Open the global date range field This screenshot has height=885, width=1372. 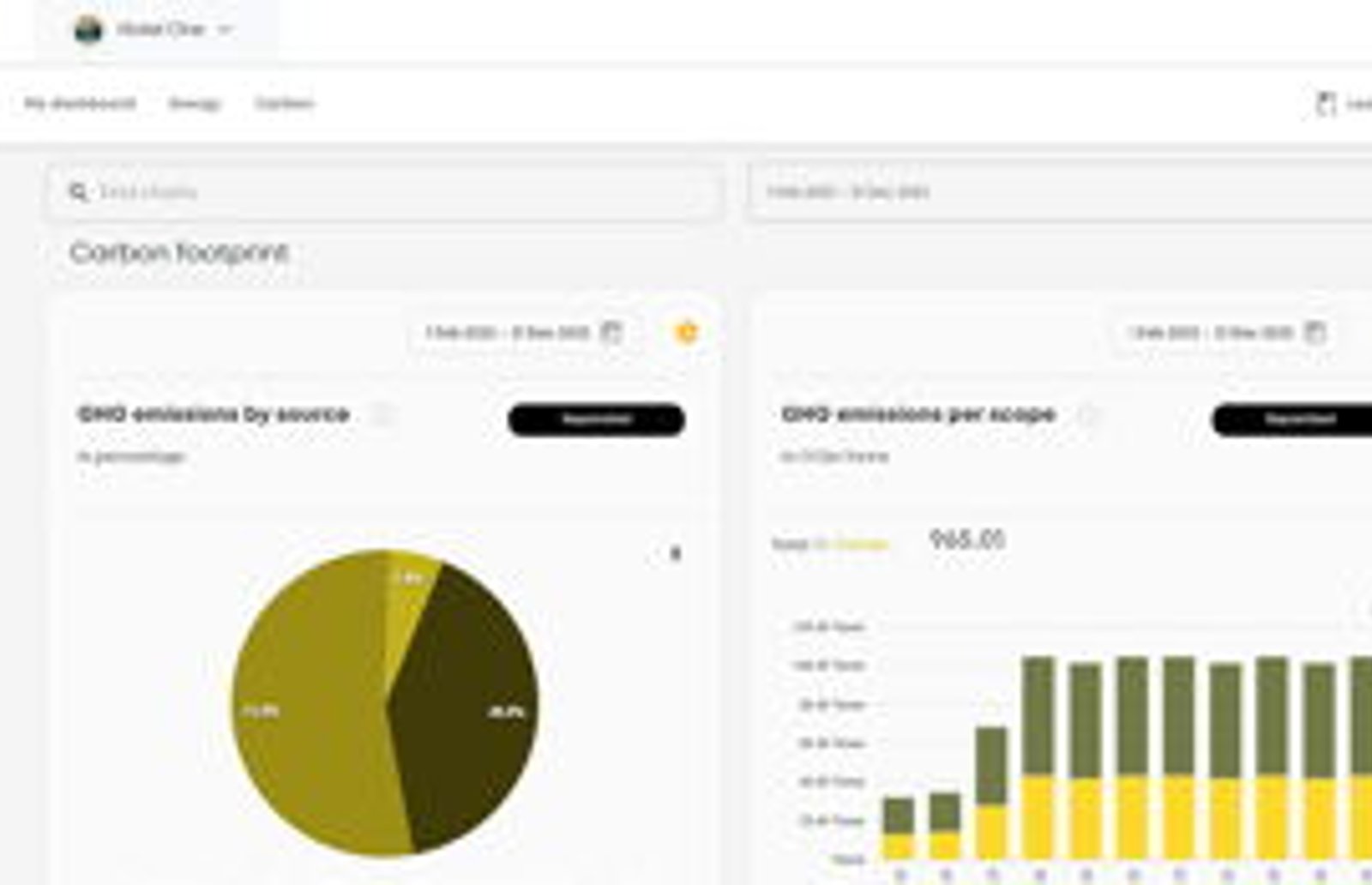pyautogui.click(x=1060, y=192)
